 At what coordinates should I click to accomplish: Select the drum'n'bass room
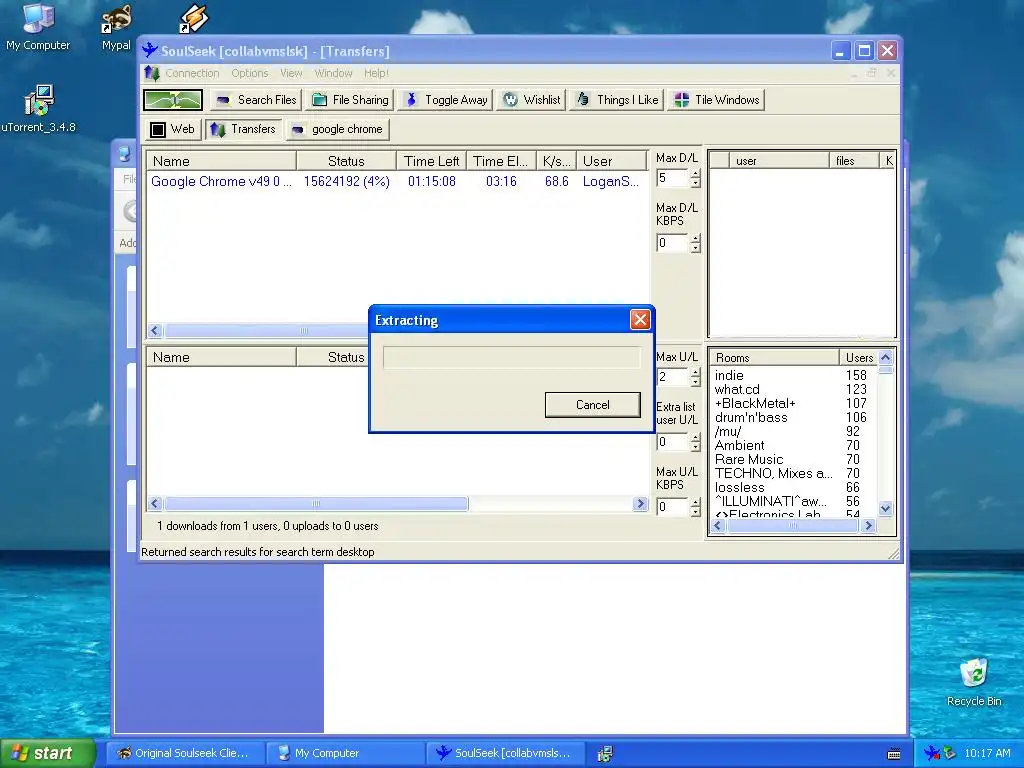pyautogui.click(x=791, y=418)
